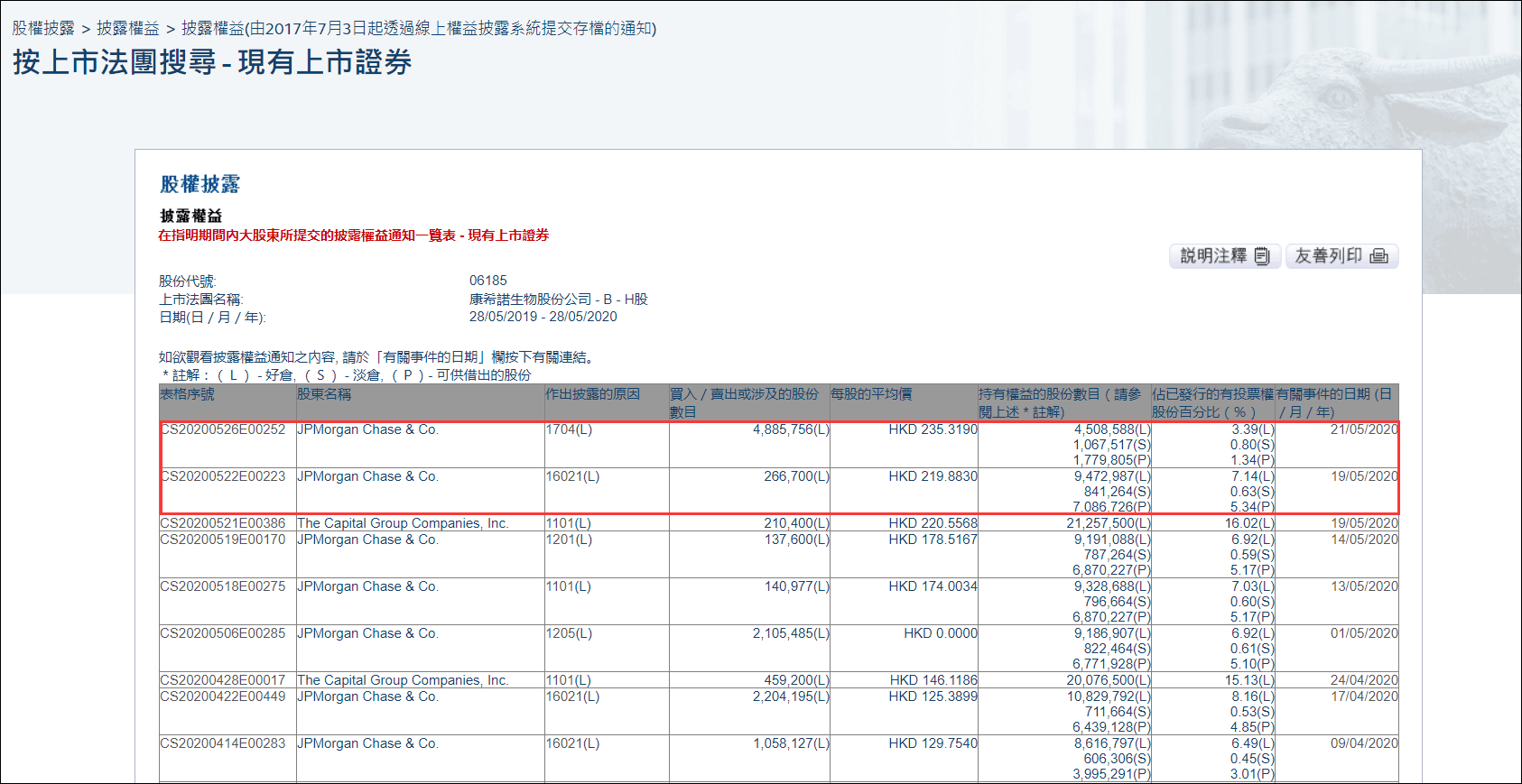Click share count 140,977(L)
This screenshot has height=784, width=1522.
(x=796, y=586)
